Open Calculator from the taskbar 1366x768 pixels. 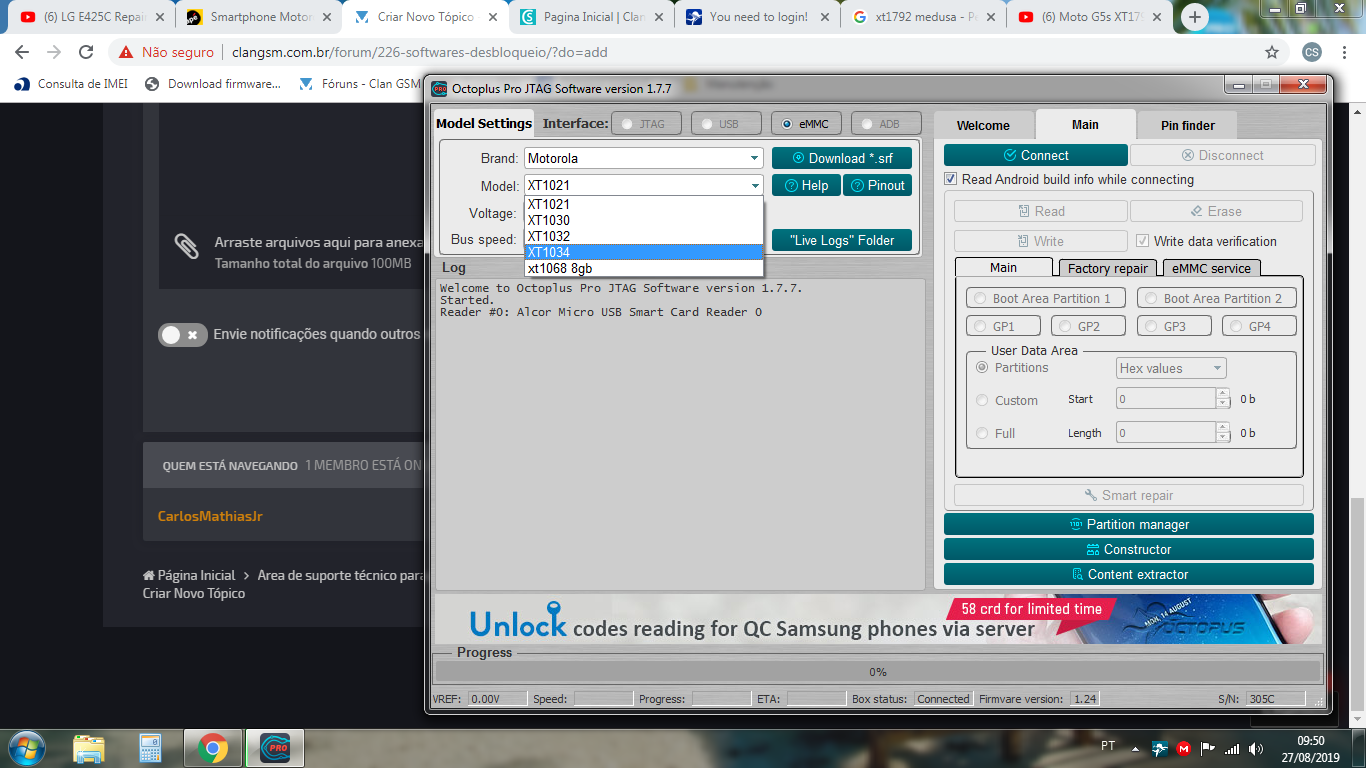tap(150, 747)
